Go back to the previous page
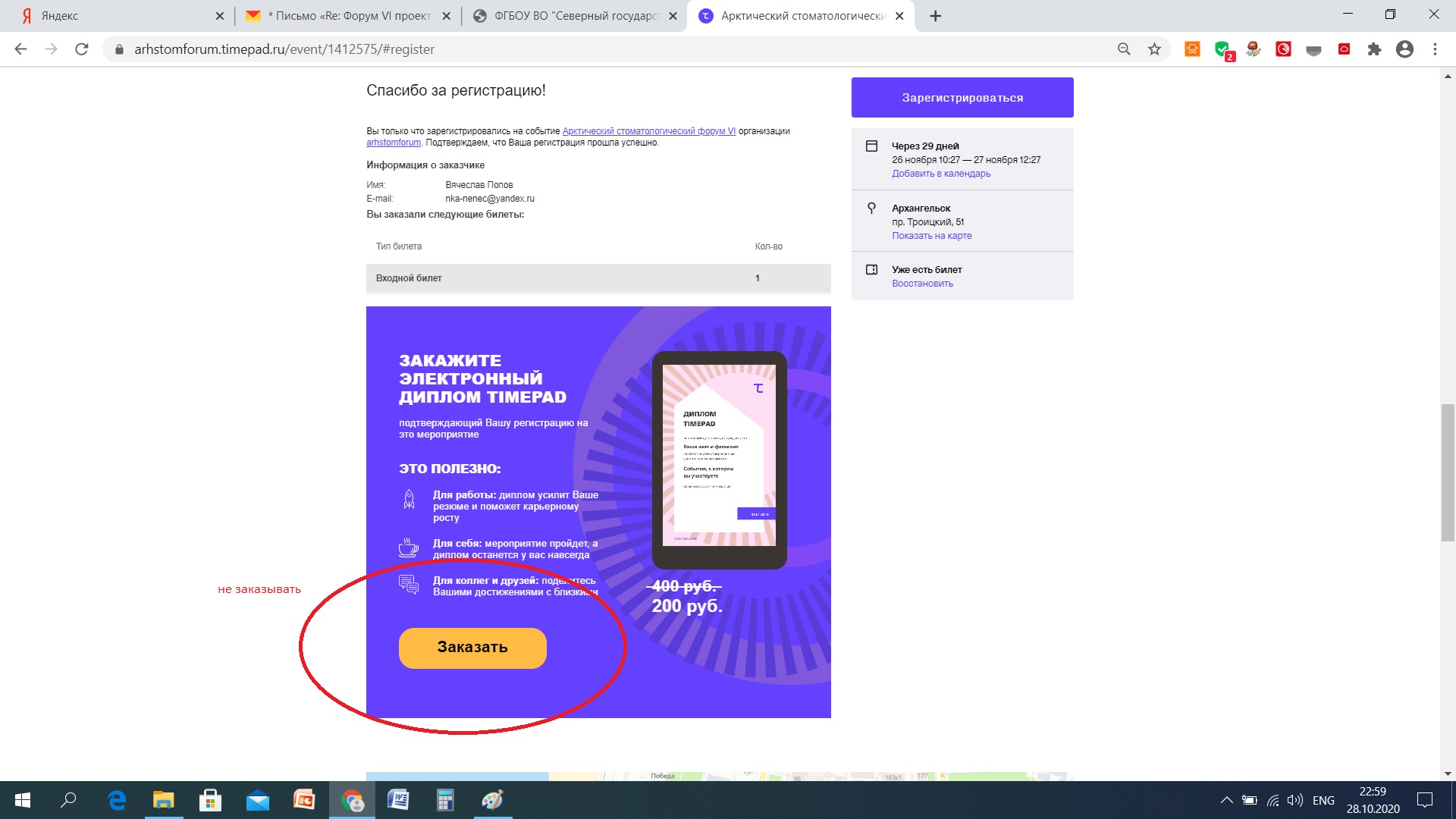Viewport: 1456px width, 819px height. coord(21,49)
